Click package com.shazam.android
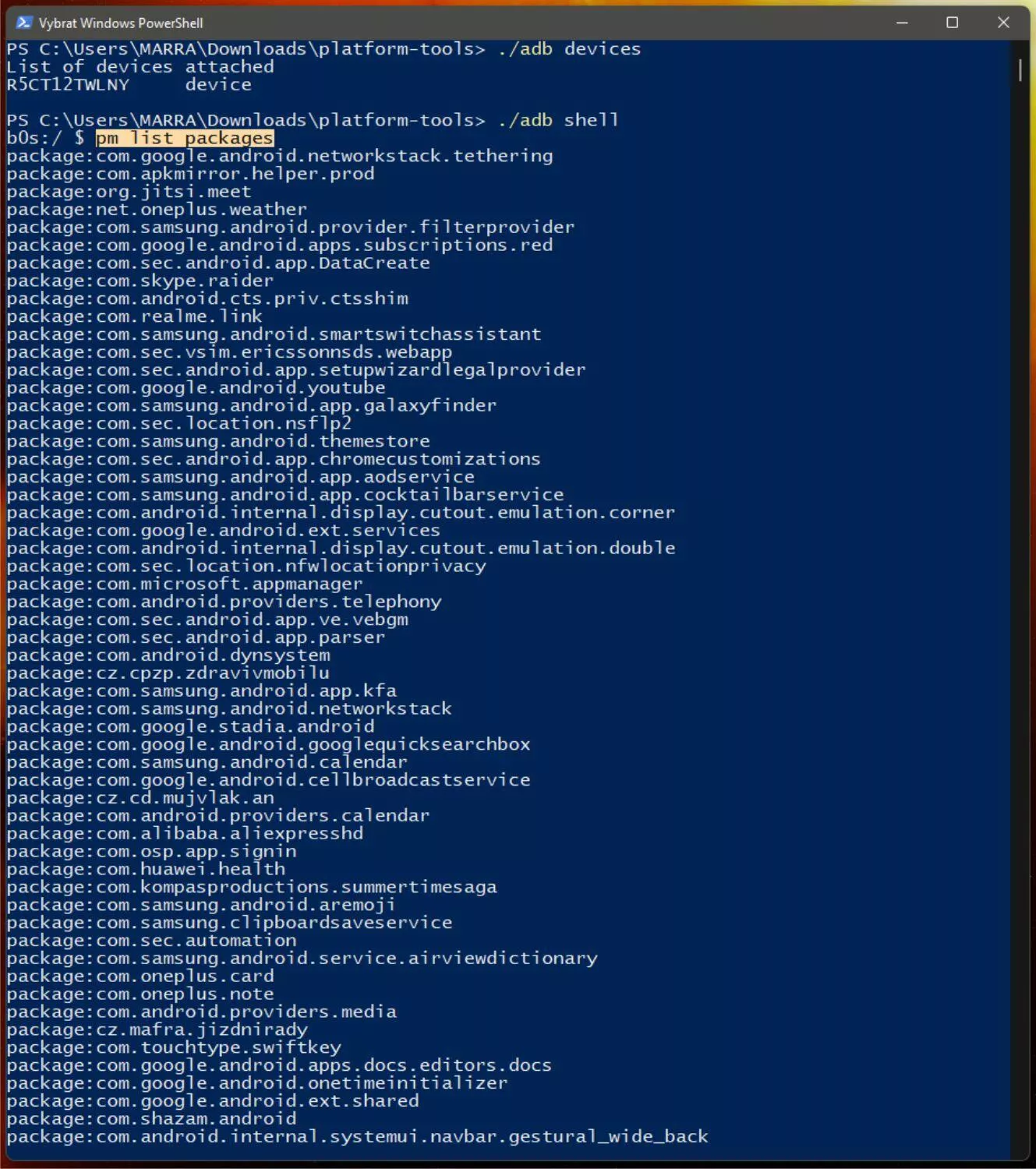 coord(151,1119)
